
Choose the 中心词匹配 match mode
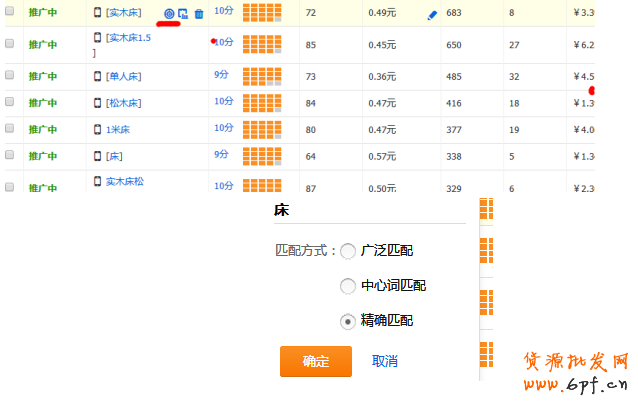pos(348,286)
